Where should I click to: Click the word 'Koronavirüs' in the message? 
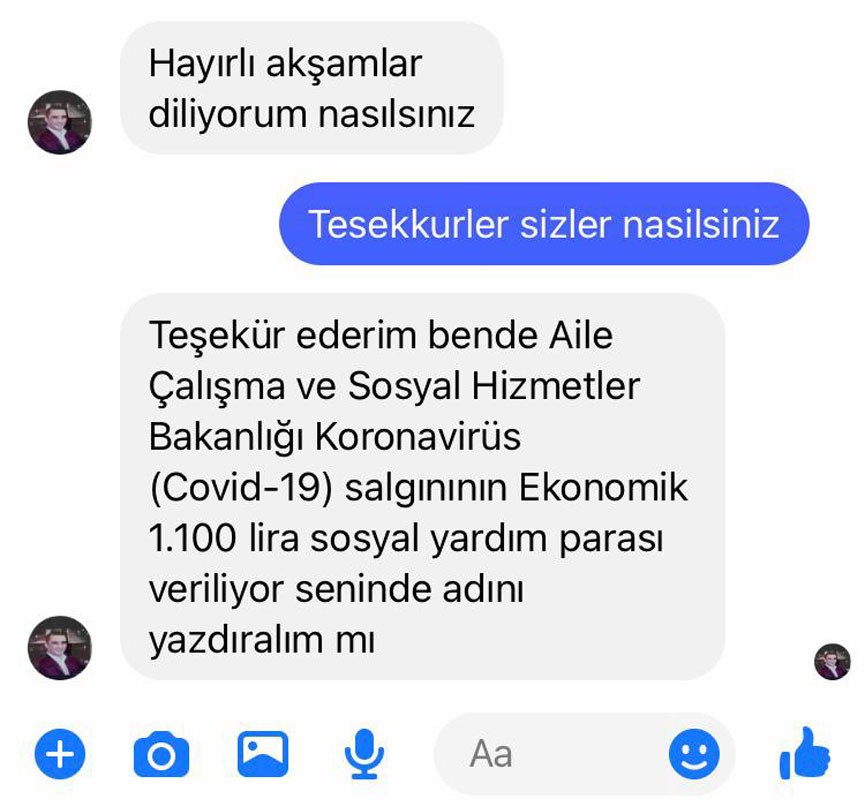pos(418,436)
